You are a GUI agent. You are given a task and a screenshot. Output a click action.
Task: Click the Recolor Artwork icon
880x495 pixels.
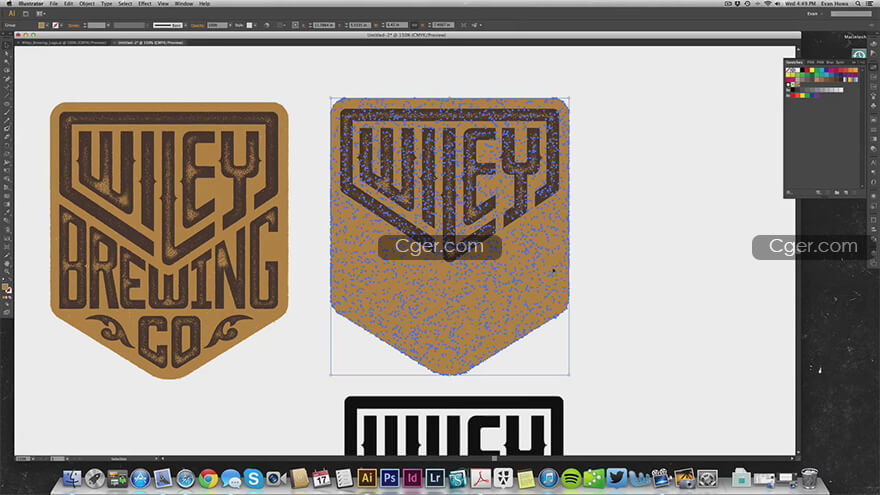click(267, 25)
